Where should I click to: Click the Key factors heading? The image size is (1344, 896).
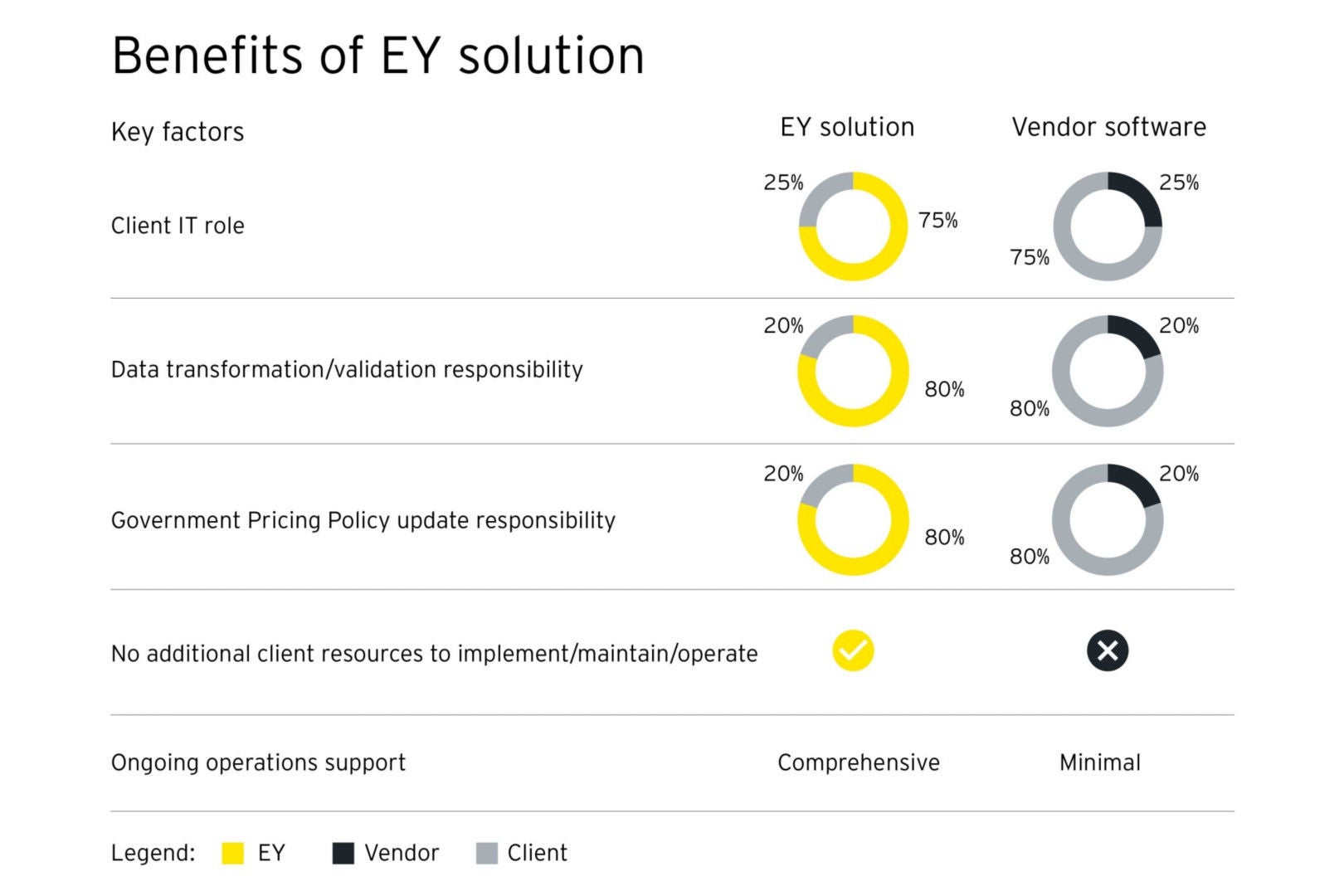[x=178, y=132]
